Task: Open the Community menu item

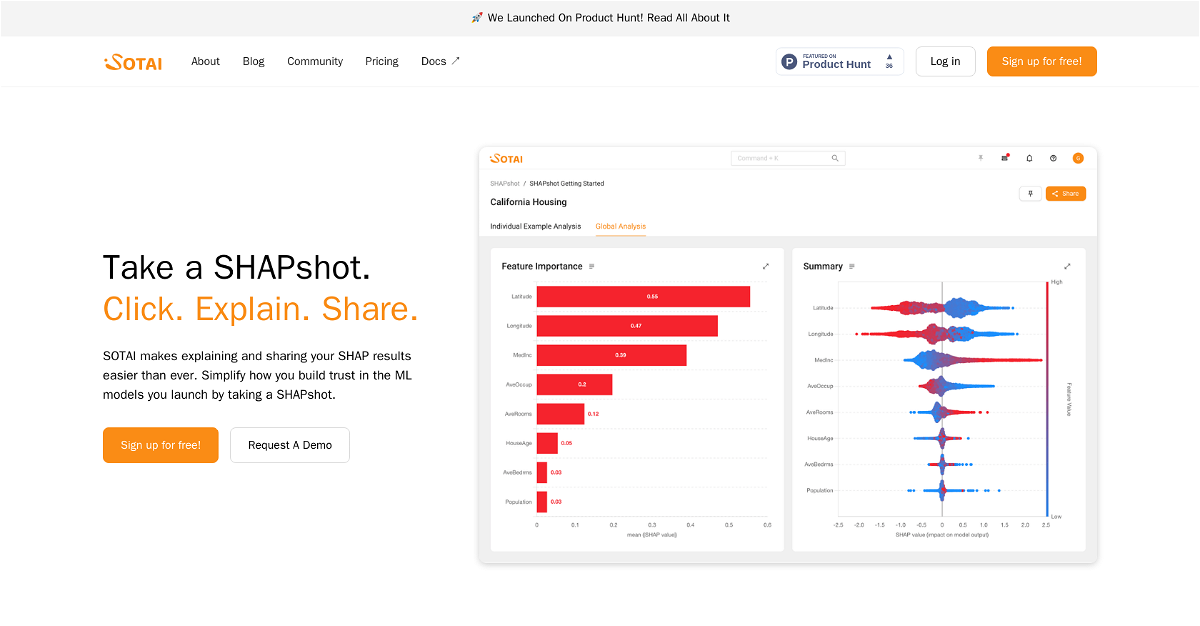Action: [315, 61]
